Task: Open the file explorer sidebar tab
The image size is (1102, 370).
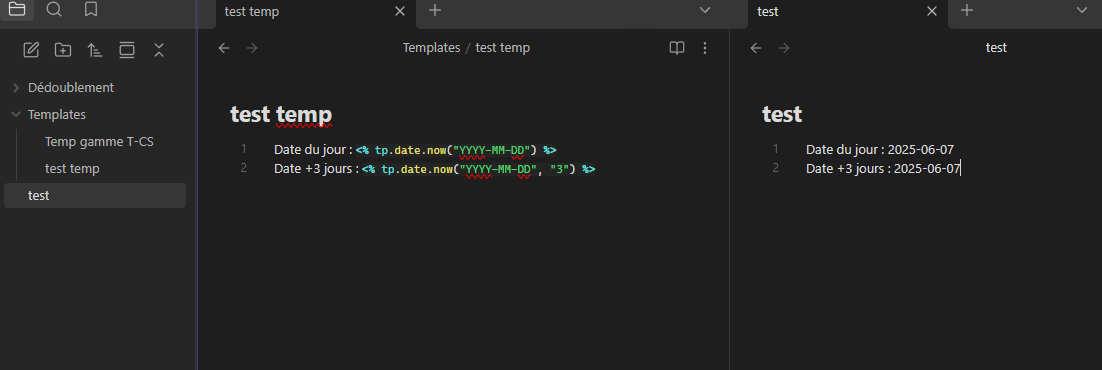Action: [17, 10]
